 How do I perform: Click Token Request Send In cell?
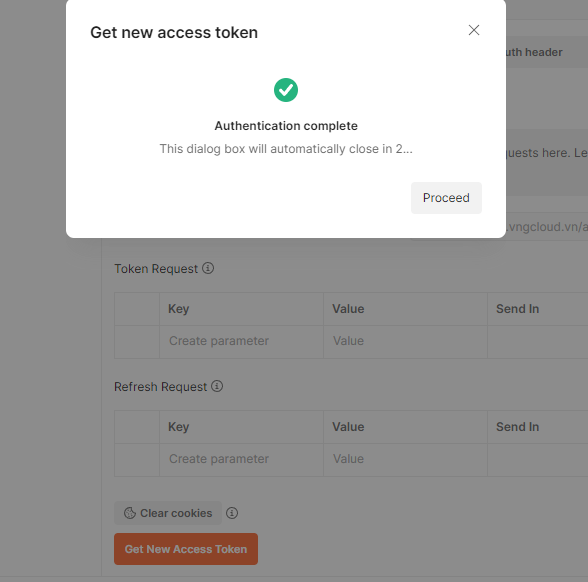[538, 341]
